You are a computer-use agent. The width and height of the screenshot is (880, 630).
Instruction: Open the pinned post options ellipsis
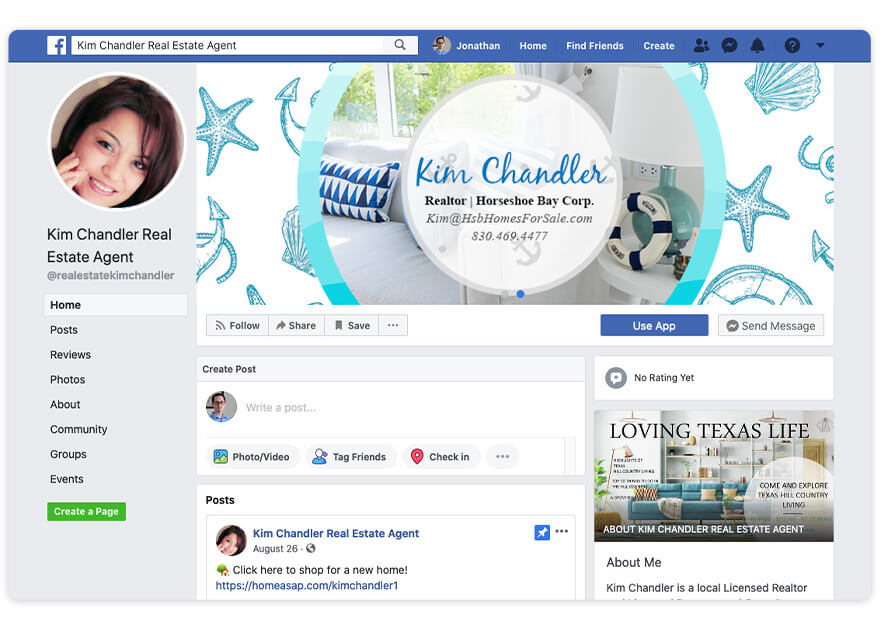click(x=562, y=531)
